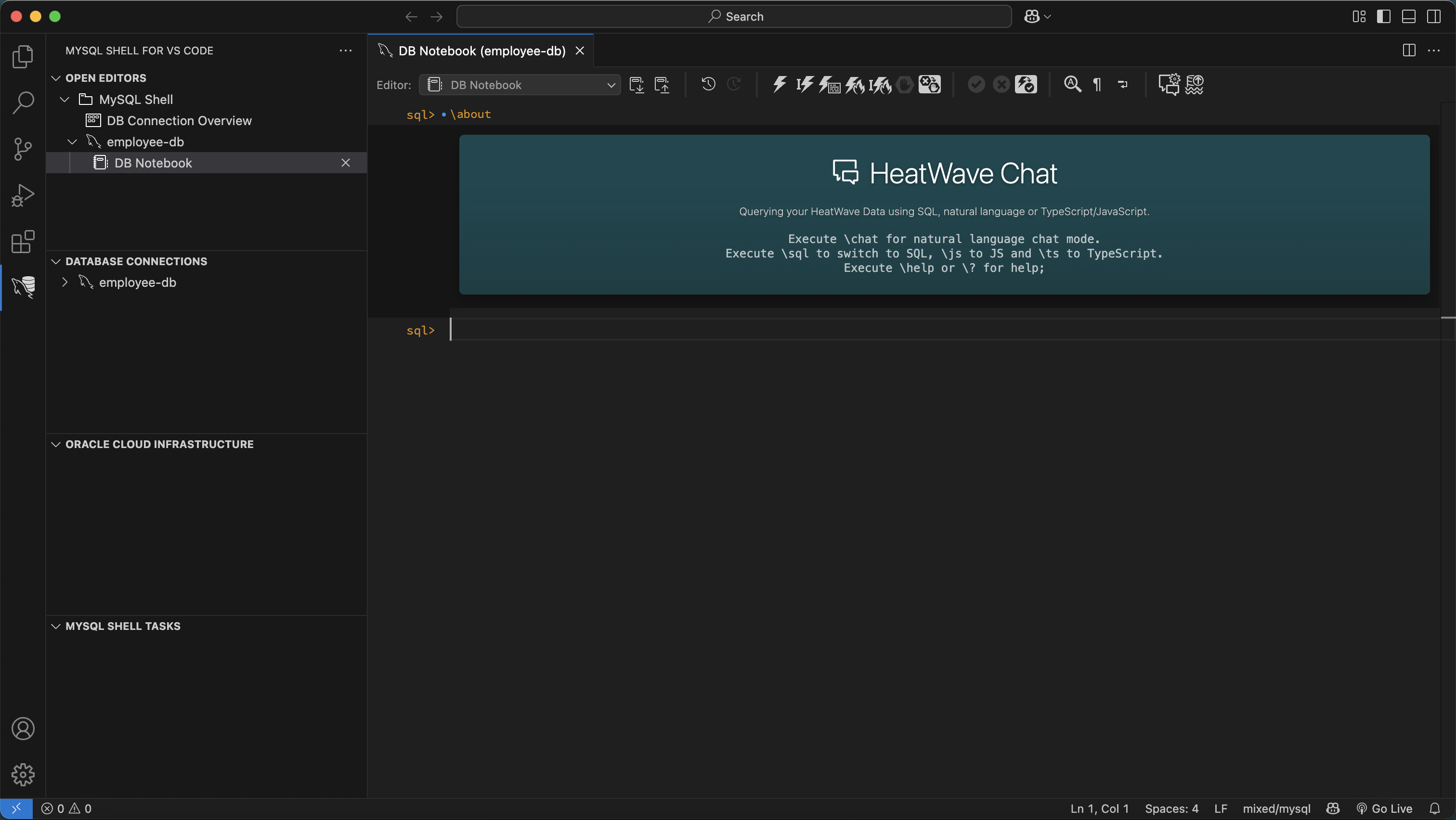1456x820 pixels.
Task: Undo the last notebook change
Action: coord(707,85)
